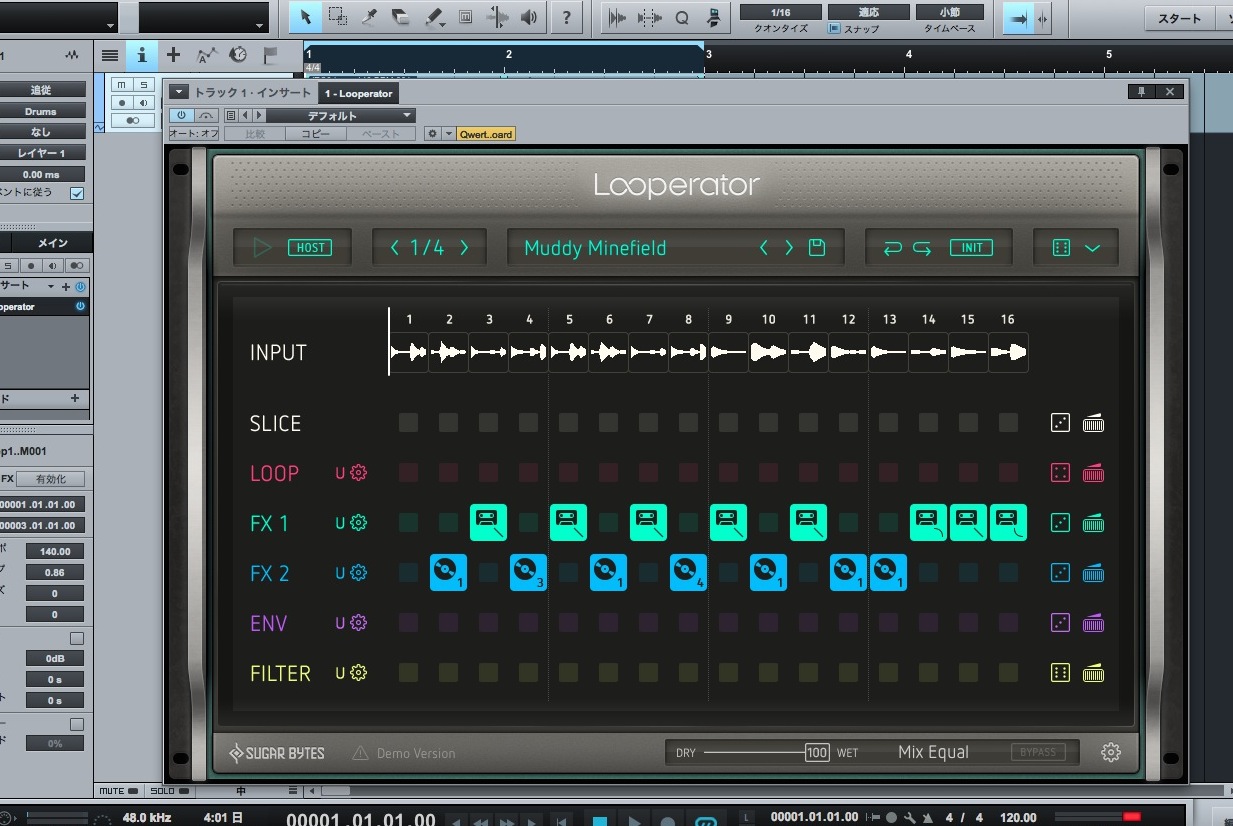Open FX 1 row settings gear
Image resolution: width=1233 pixels, height=826 pixels.
tap(359, 523)
